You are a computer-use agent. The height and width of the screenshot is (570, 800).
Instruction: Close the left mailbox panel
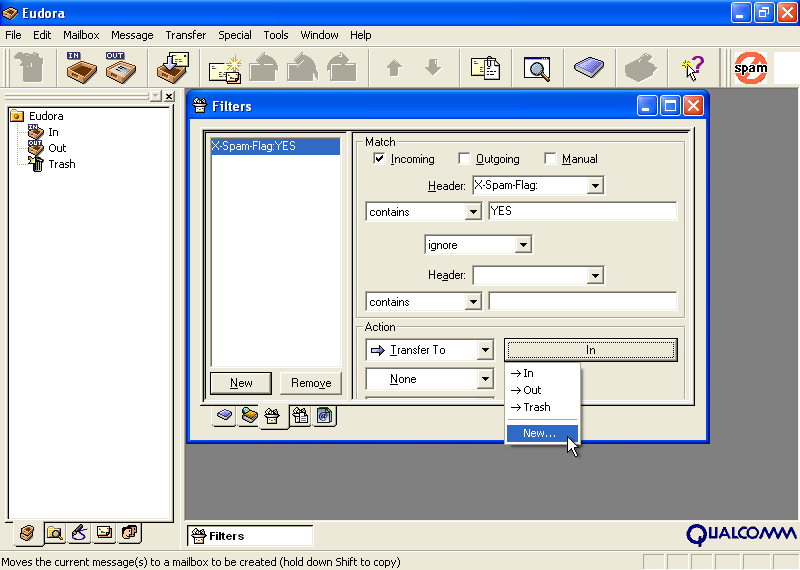point(169,96)
